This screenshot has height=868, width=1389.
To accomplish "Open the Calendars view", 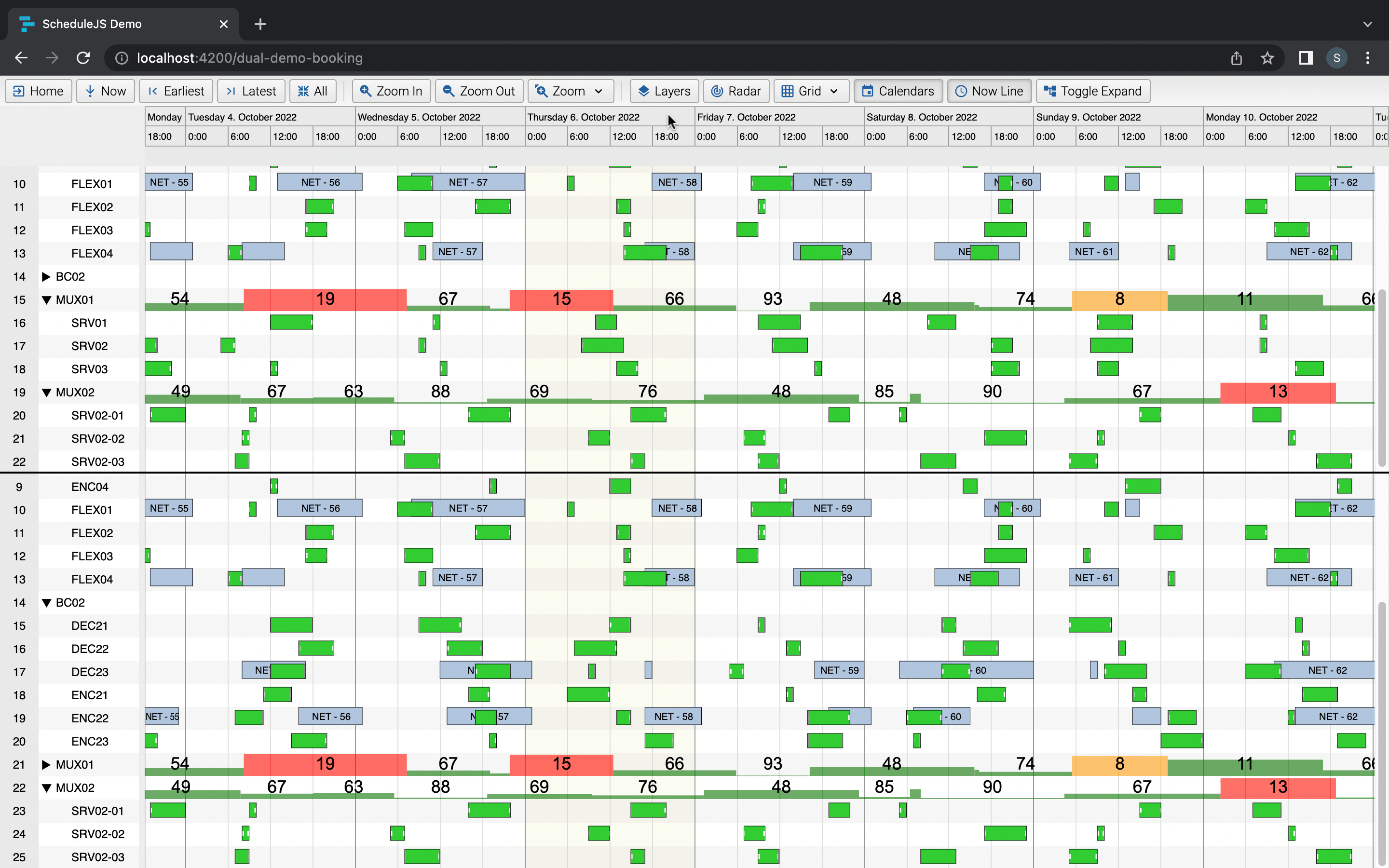I will pyautogui.click(x=897, y=91).
